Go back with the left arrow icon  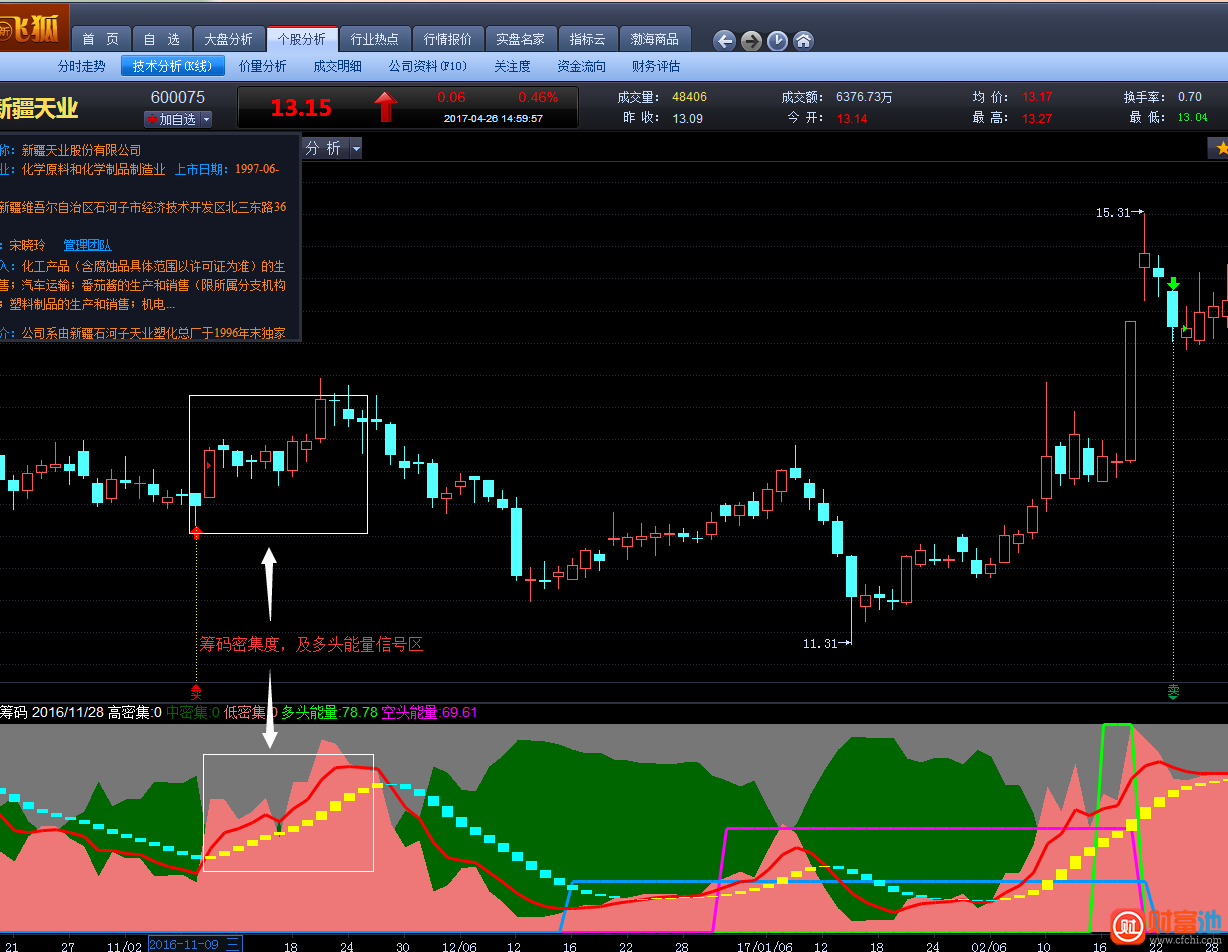tap(725, 41)
